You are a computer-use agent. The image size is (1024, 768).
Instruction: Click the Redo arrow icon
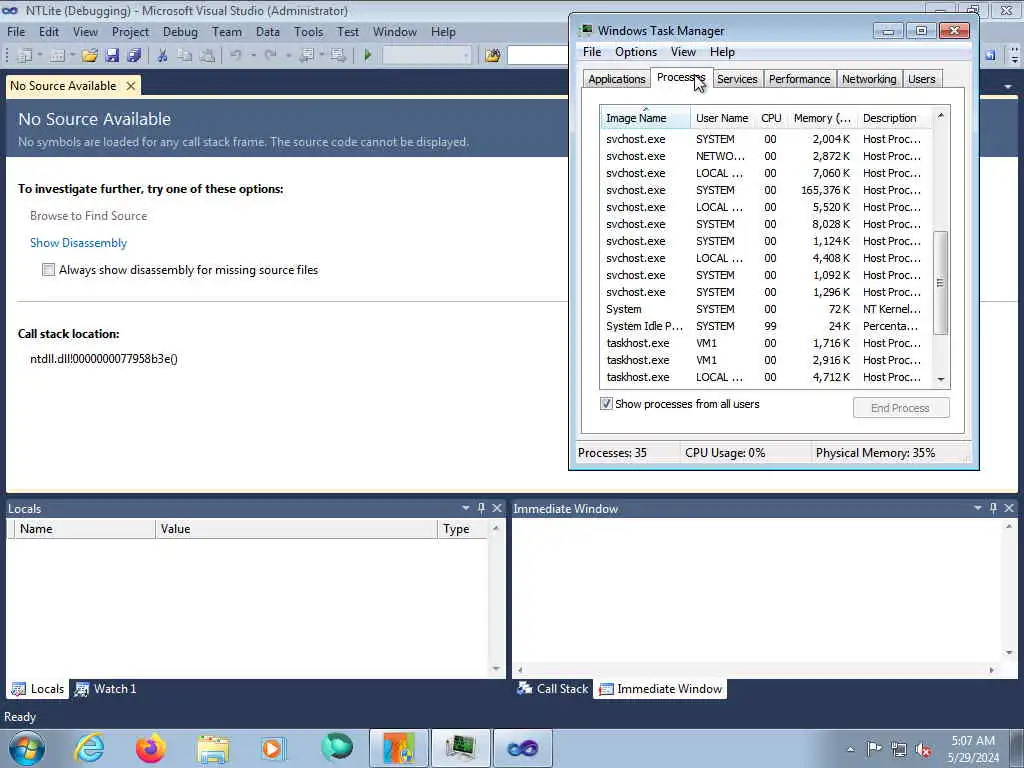pyautogui.click(x=270, y=56)
